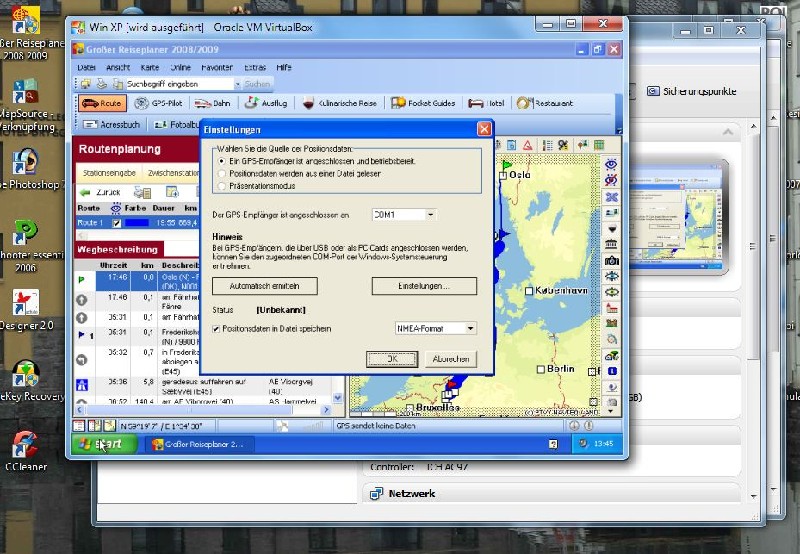Open the Adressbuch address book
This screenshot has height=554, width=800.
pyautogui.click(x=113, y=125)
